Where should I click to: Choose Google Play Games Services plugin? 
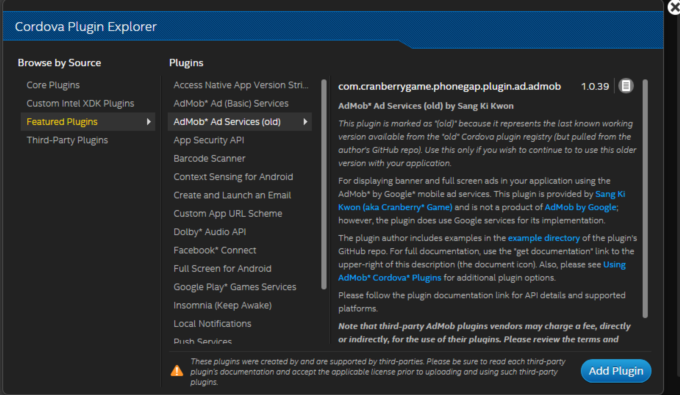[x=235, y=287]
